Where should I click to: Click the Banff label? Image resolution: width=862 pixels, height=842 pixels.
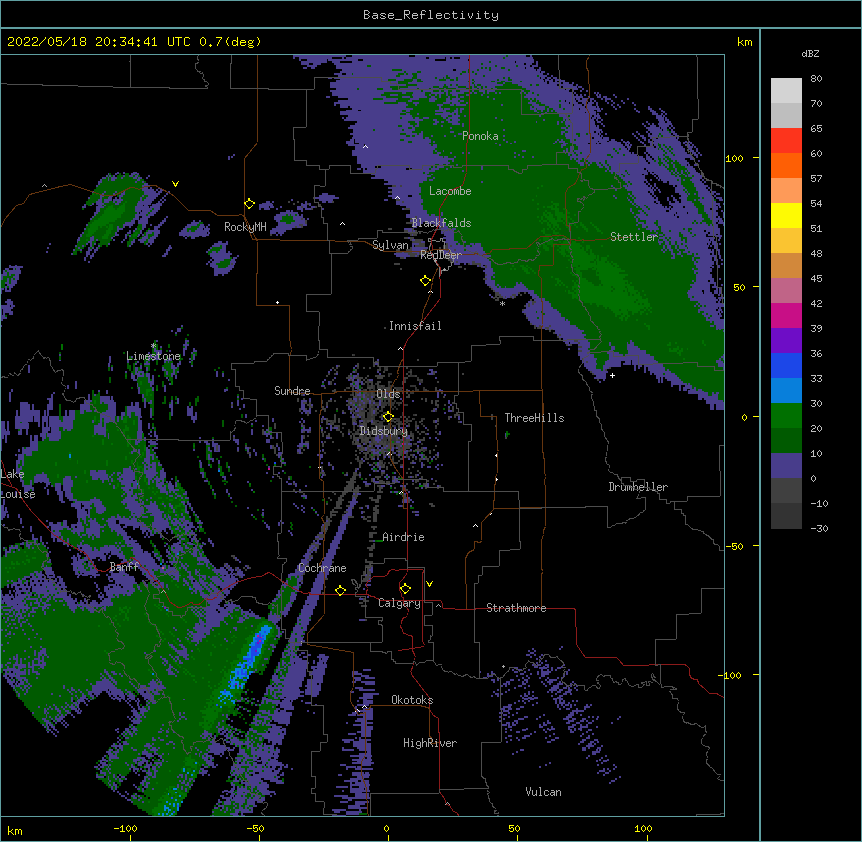coord(124,567)
